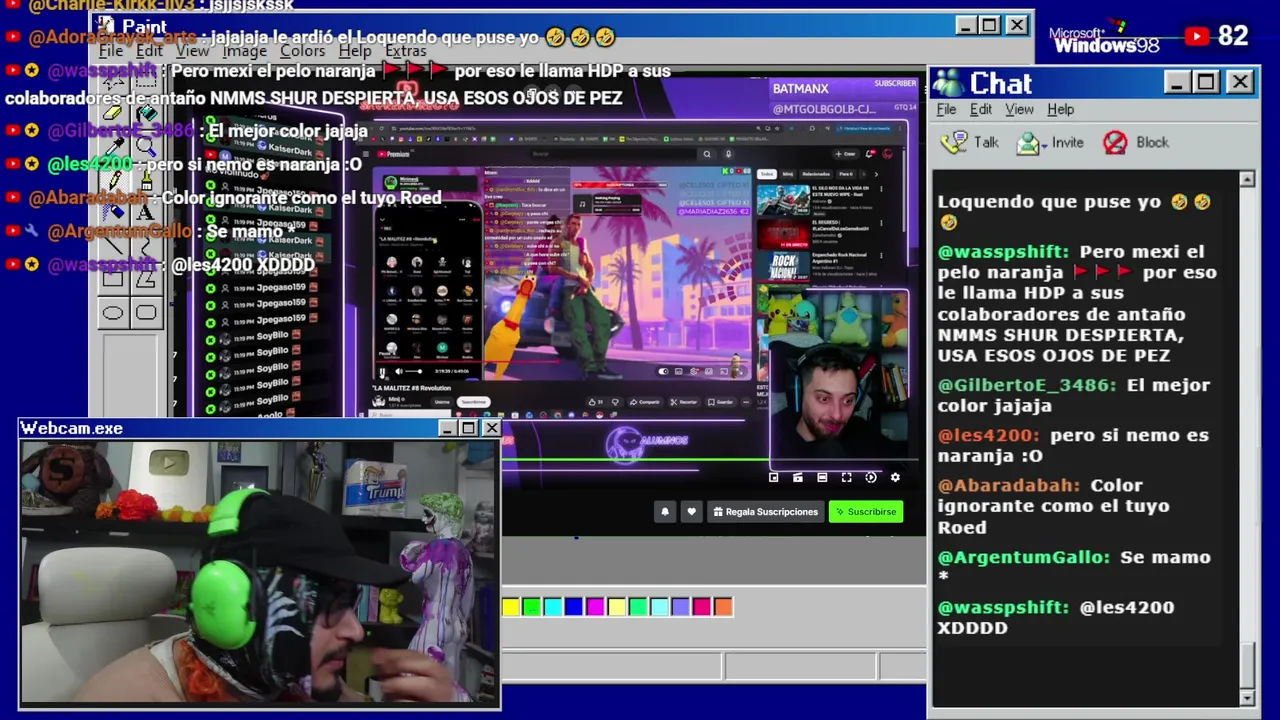This screenshot has height=720, width=1280.
Task: Select the Text tool in Paint
Action: coord(146,211)
